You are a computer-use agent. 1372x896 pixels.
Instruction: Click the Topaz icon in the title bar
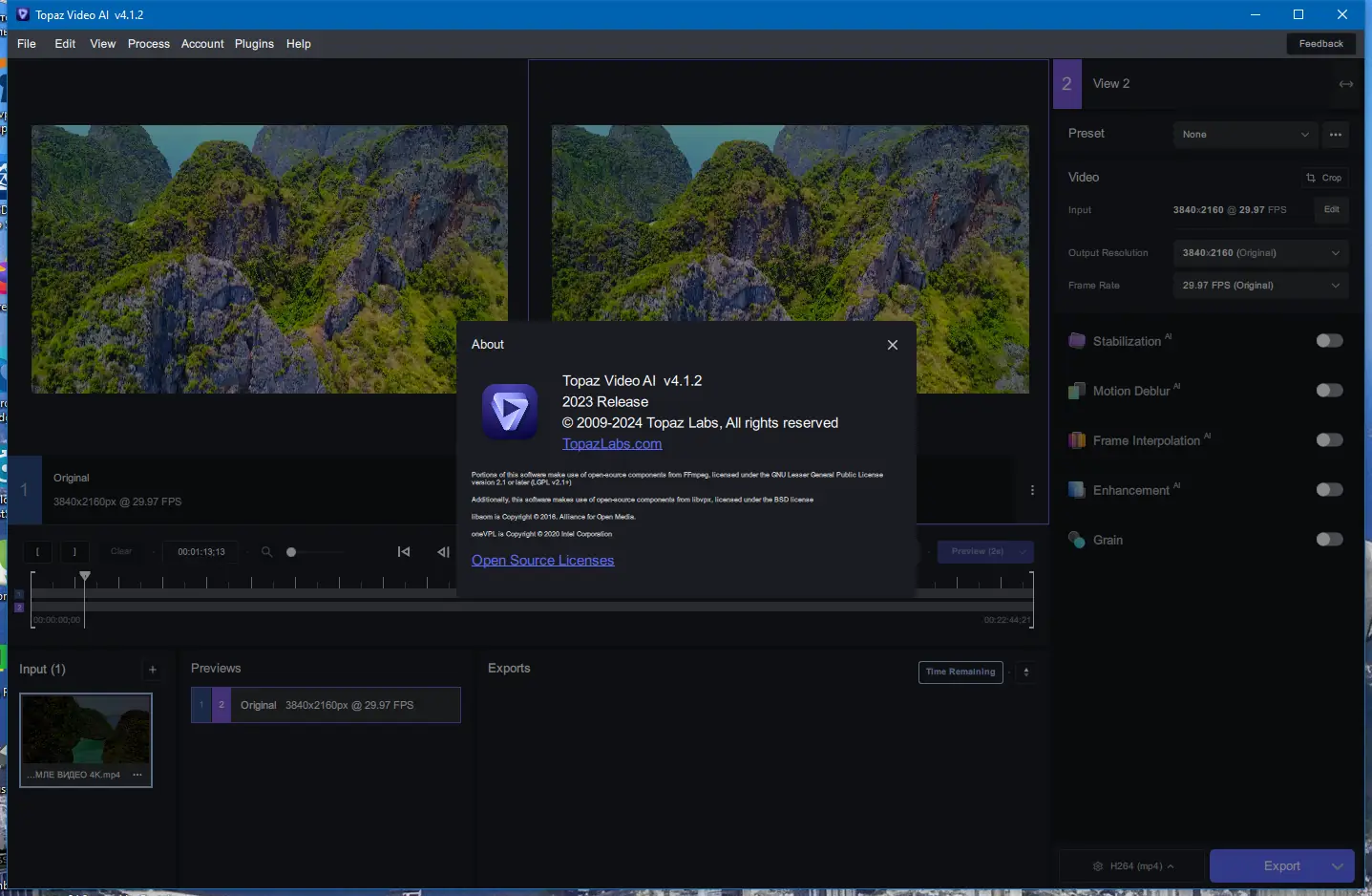coord(23,15)
